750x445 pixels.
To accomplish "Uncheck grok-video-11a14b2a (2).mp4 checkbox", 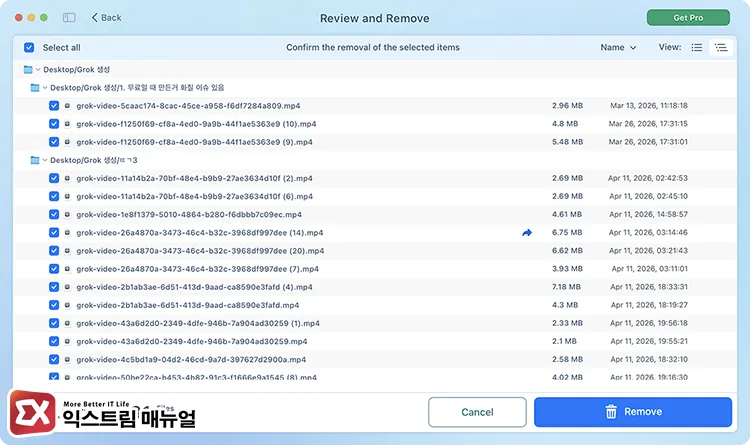I will coord(54,178).
